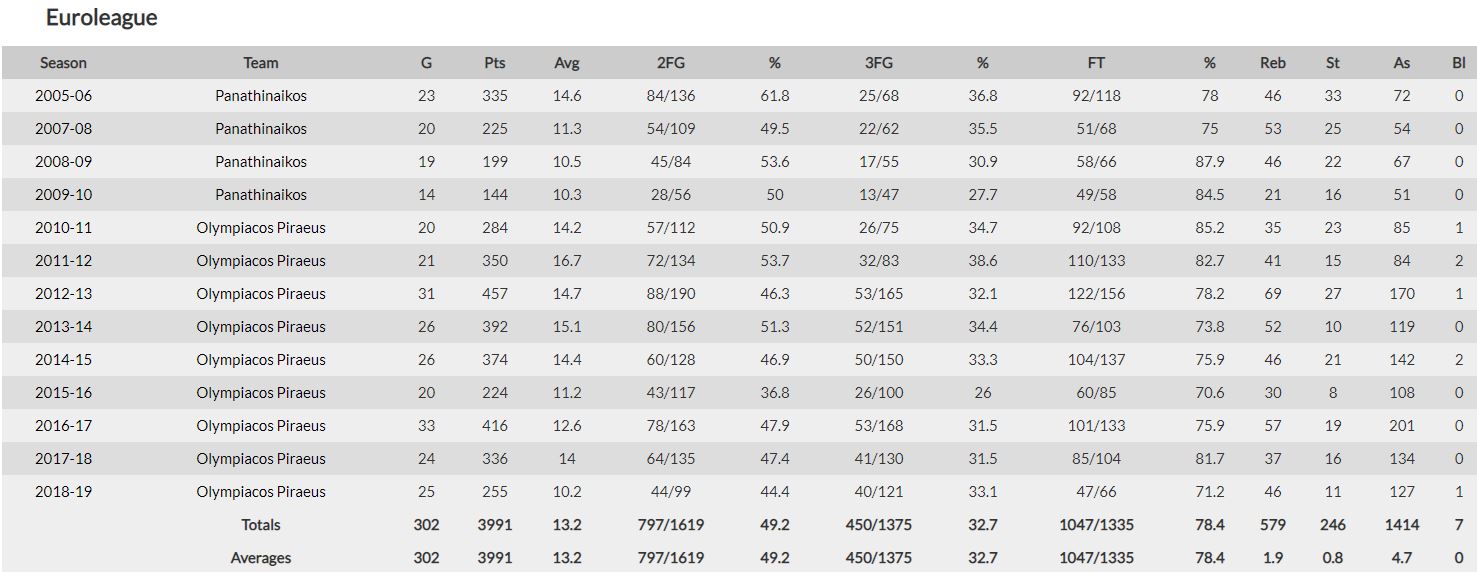Click the 2015-16 season cell
Screen dimensions: 1477x572
pos(63,393)
